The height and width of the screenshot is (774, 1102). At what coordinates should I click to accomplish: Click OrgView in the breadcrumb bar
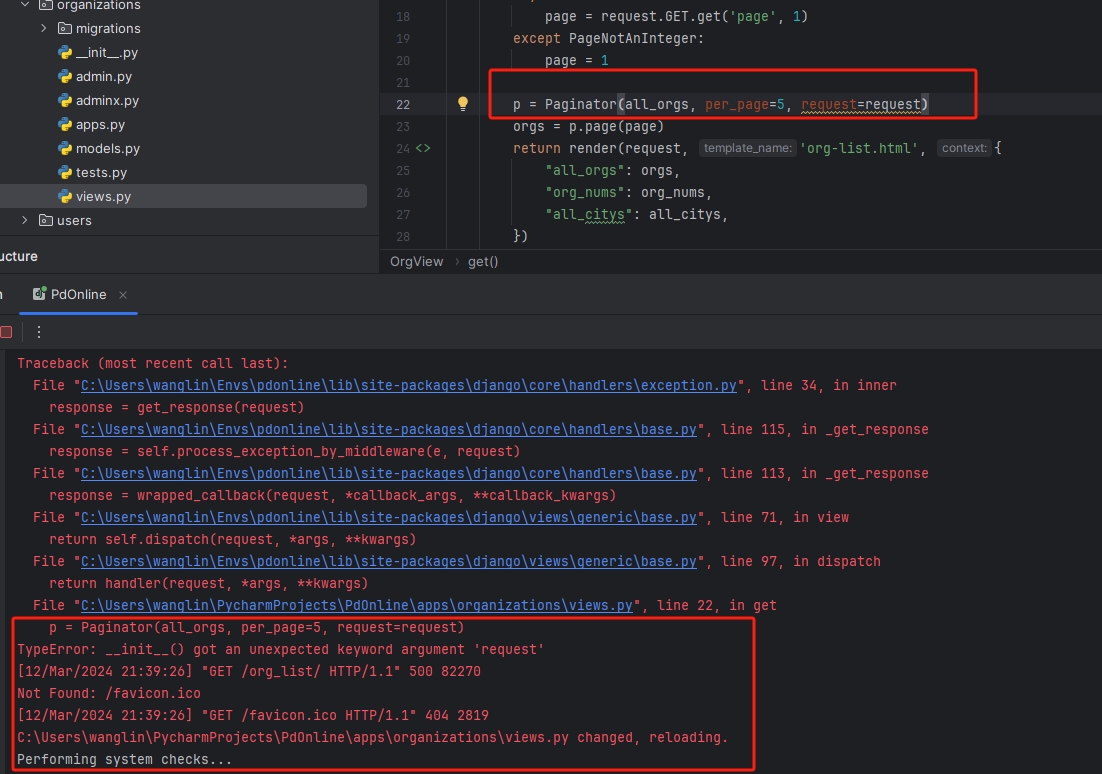(x=417, y=262)
